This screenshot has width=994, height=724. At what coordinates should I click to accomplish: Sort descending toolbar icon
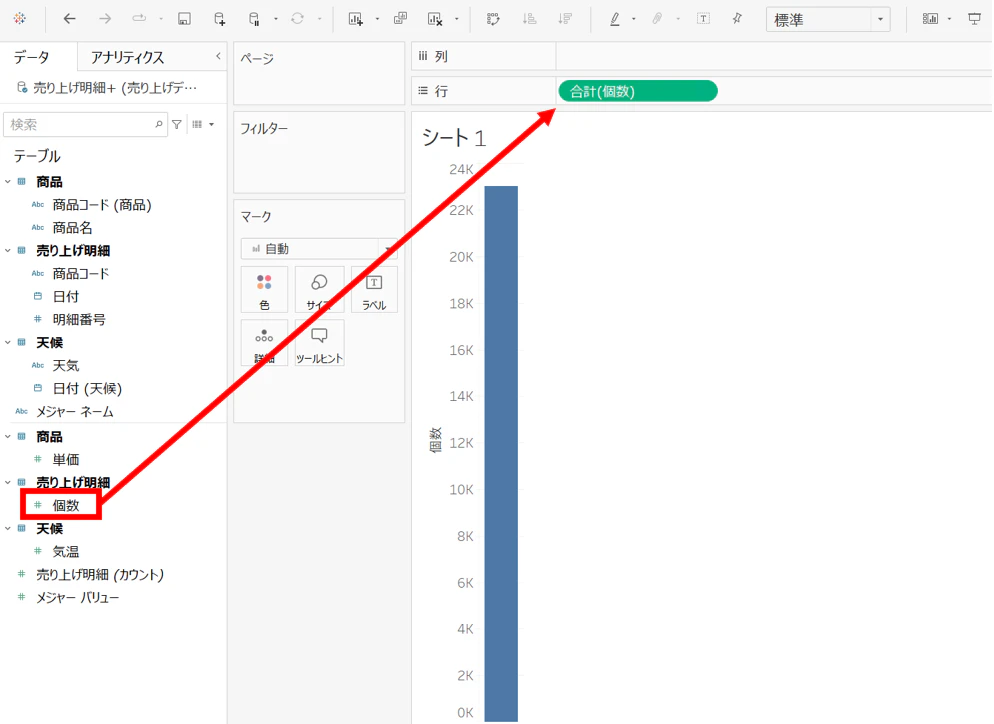[565, 19]
